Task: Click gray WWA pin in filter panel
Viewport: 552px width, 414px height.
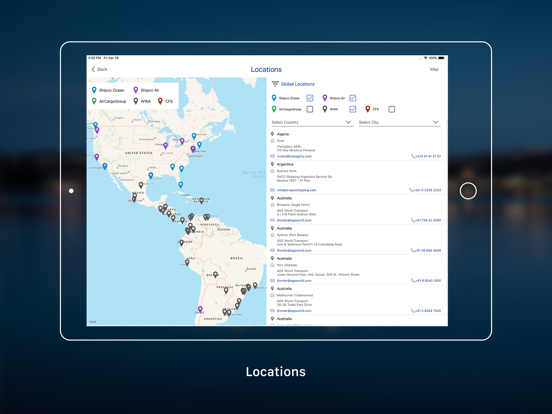Action: [325, 109]
